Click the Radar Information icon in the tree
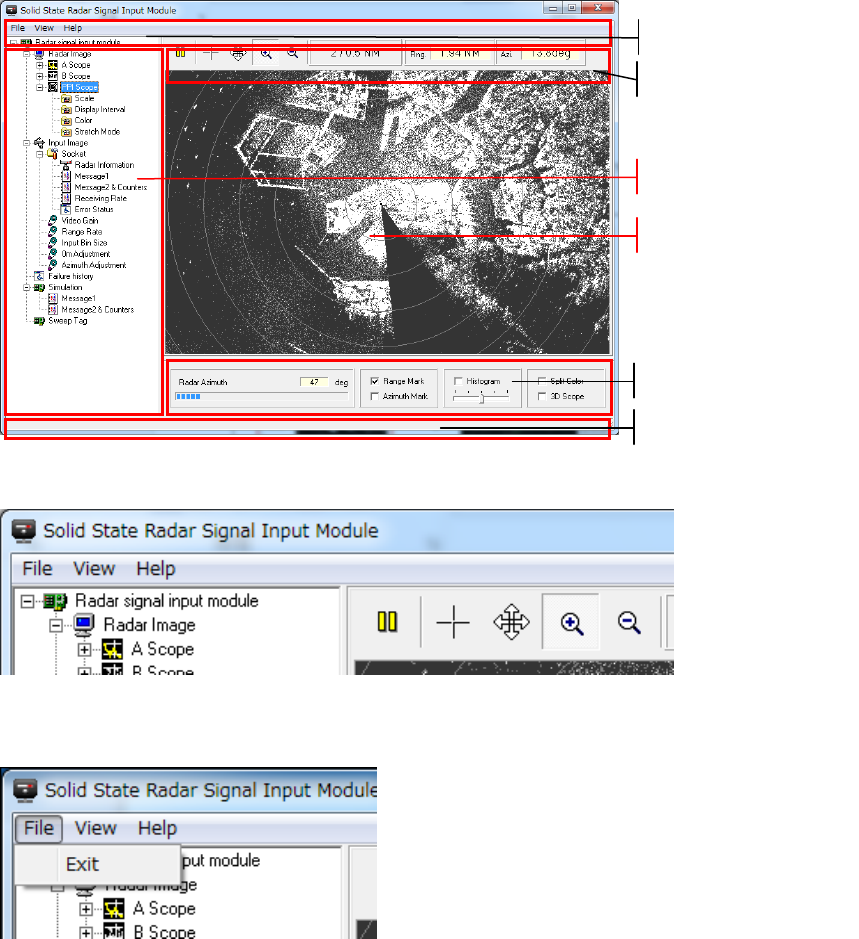 tap(66, 165)
